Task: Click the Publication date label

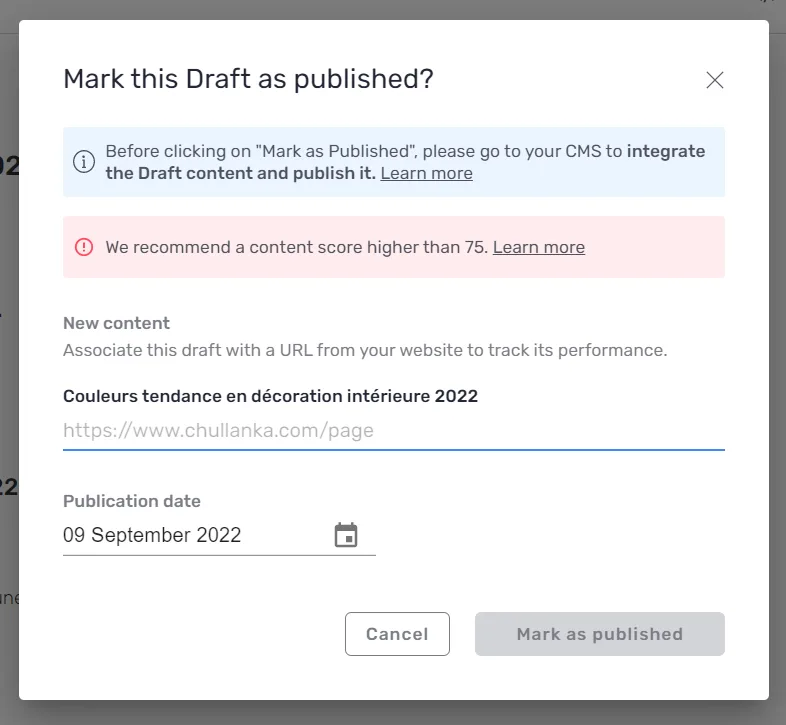Action: coord(132,501)
